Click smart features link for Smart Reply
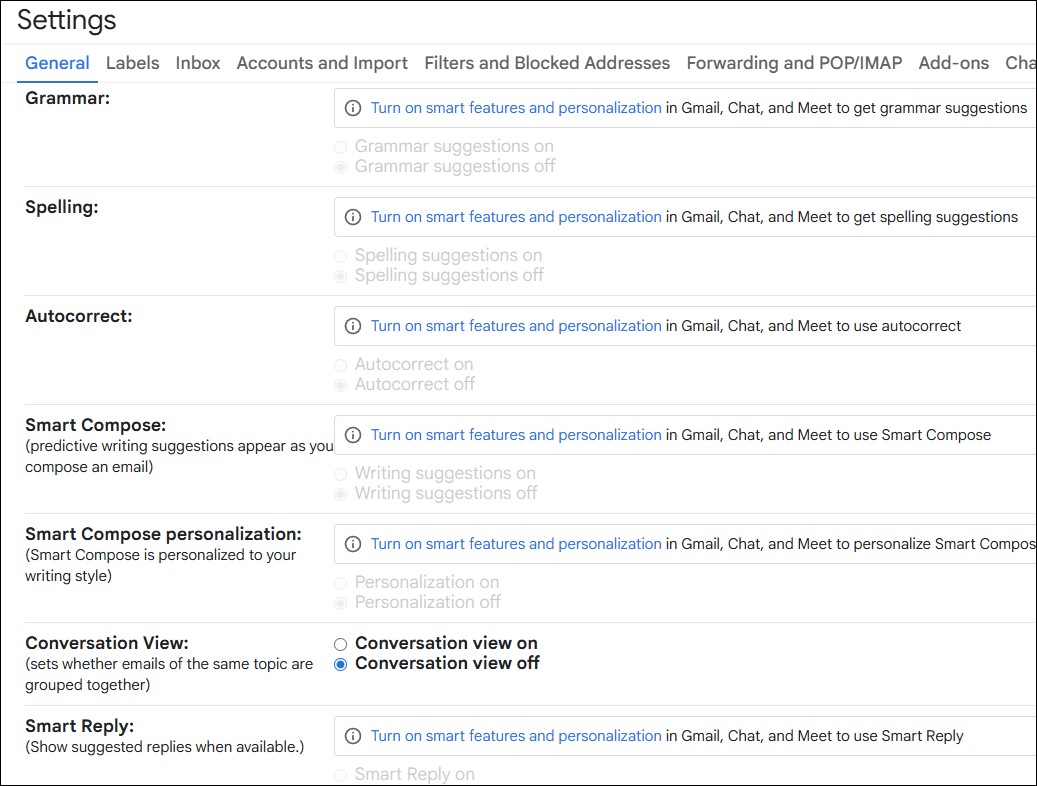This screenshot has width=1037, height=786. [x=516, y=736]
